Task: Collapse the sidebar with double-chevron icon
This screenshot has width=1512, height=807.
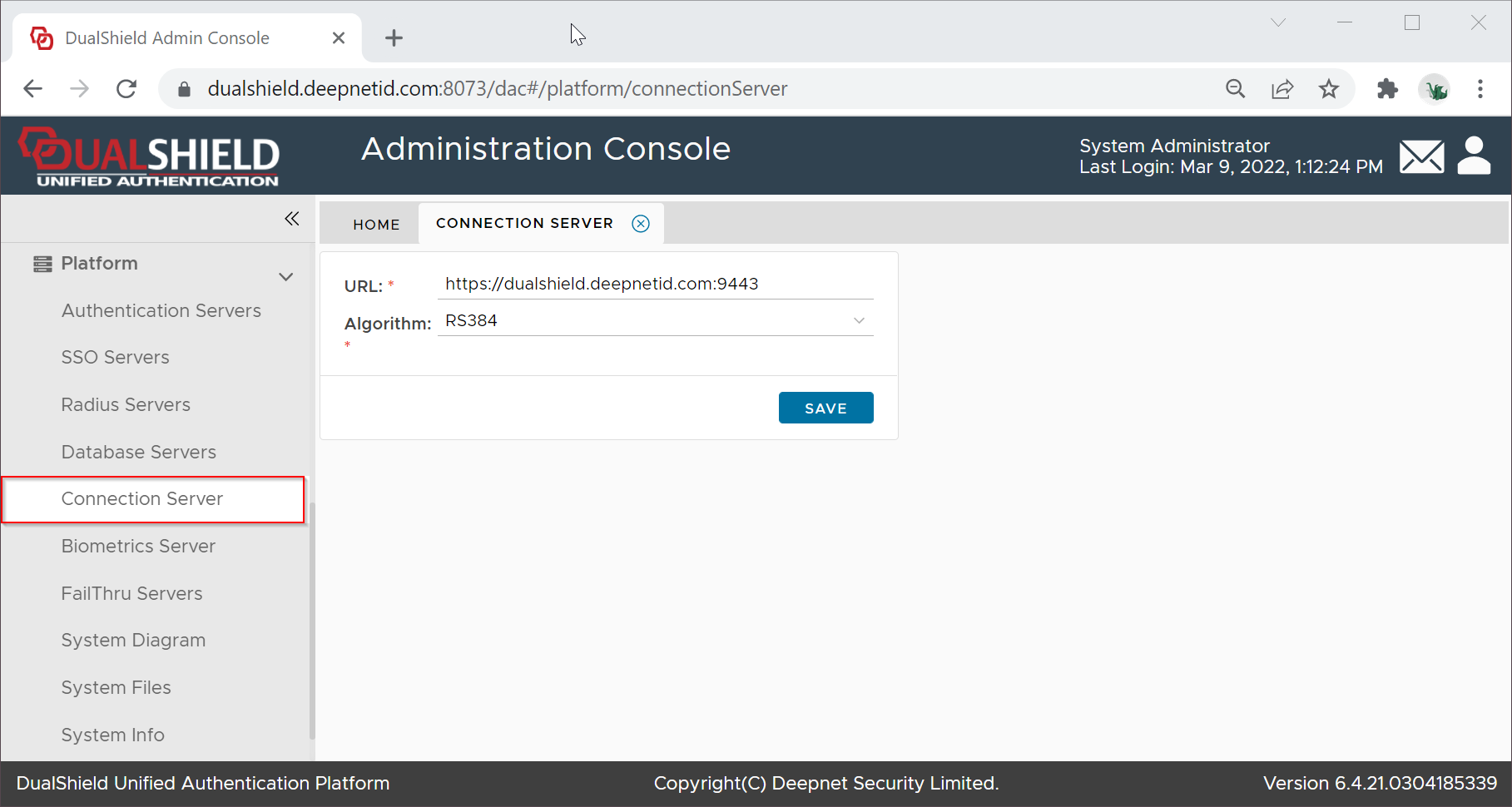Action: click(291, 219)
